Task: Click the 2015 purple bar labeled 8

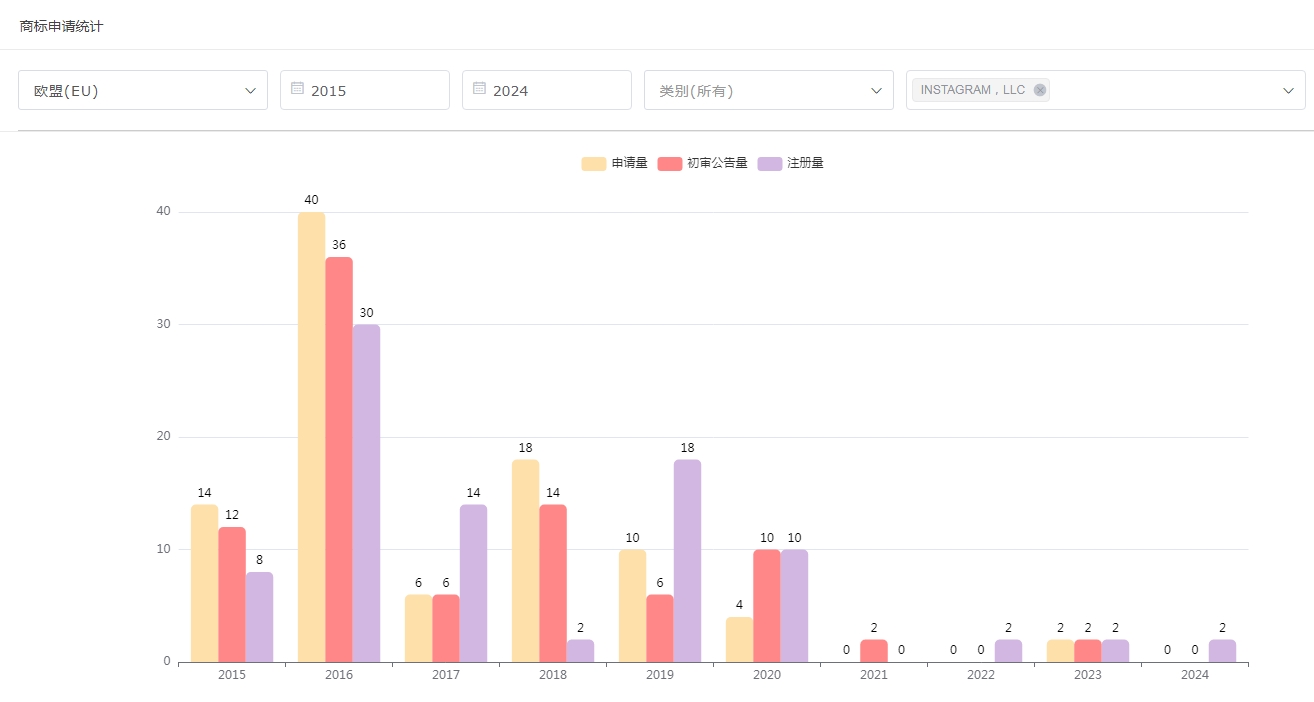Action: (x=259, y=617)
